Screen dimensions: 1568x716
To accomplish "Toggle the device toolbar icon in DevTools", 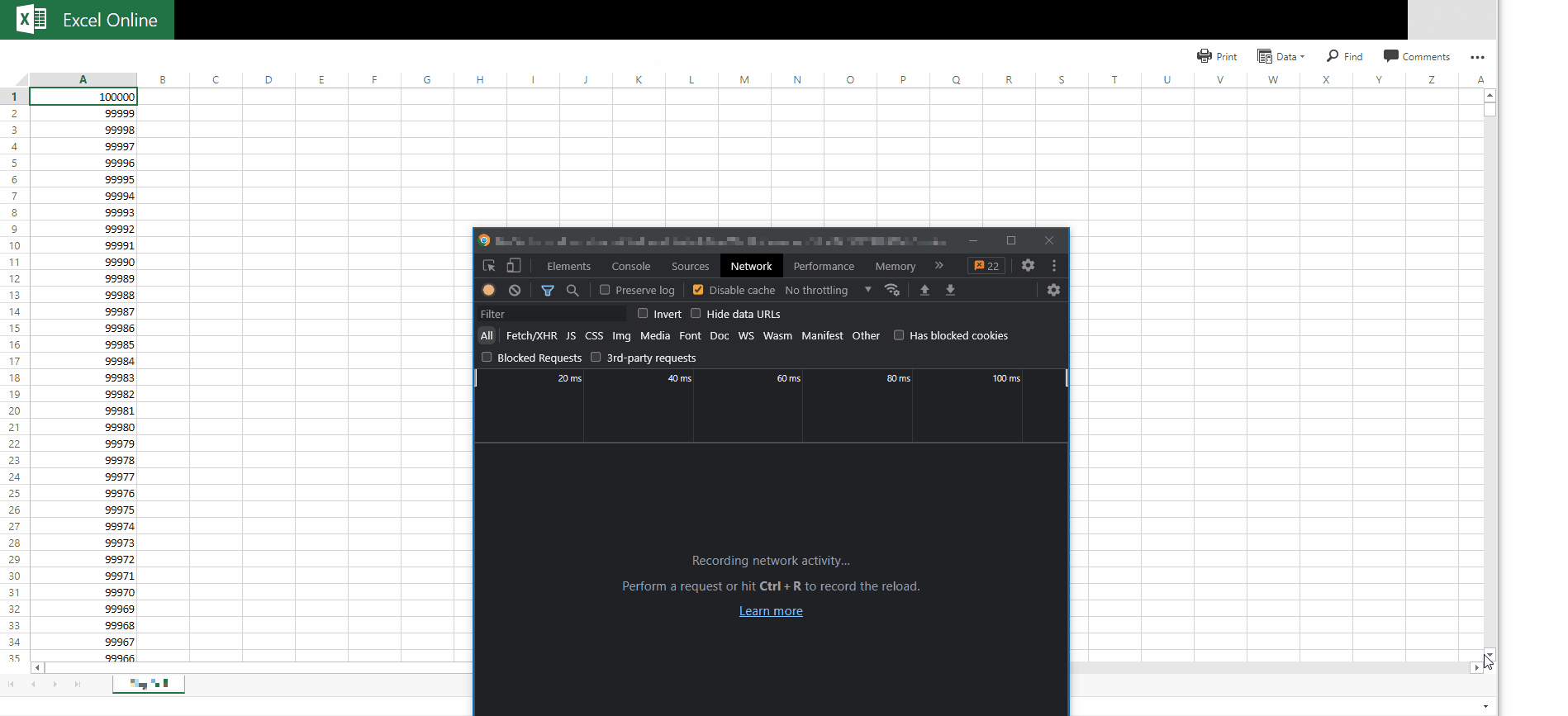I will coord(514,266).
